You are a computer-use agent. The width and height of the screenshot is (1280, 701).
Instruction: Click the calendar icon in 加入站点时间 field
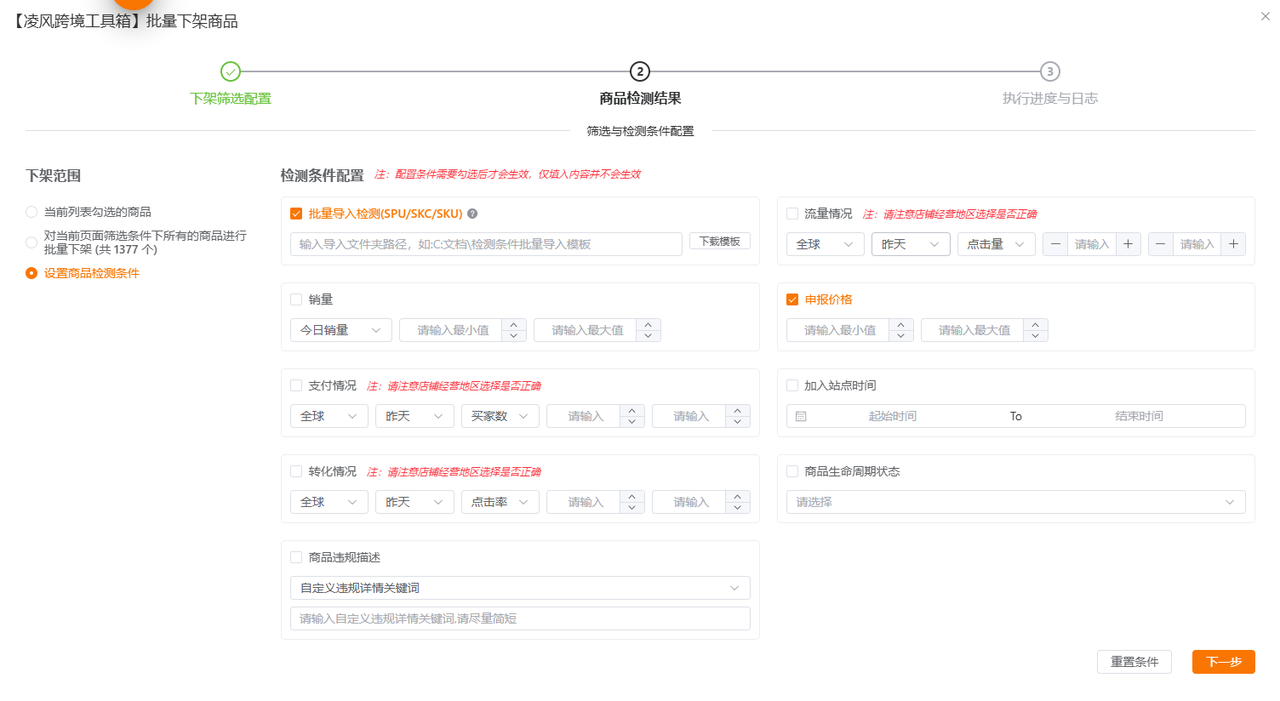pos(801,416)
